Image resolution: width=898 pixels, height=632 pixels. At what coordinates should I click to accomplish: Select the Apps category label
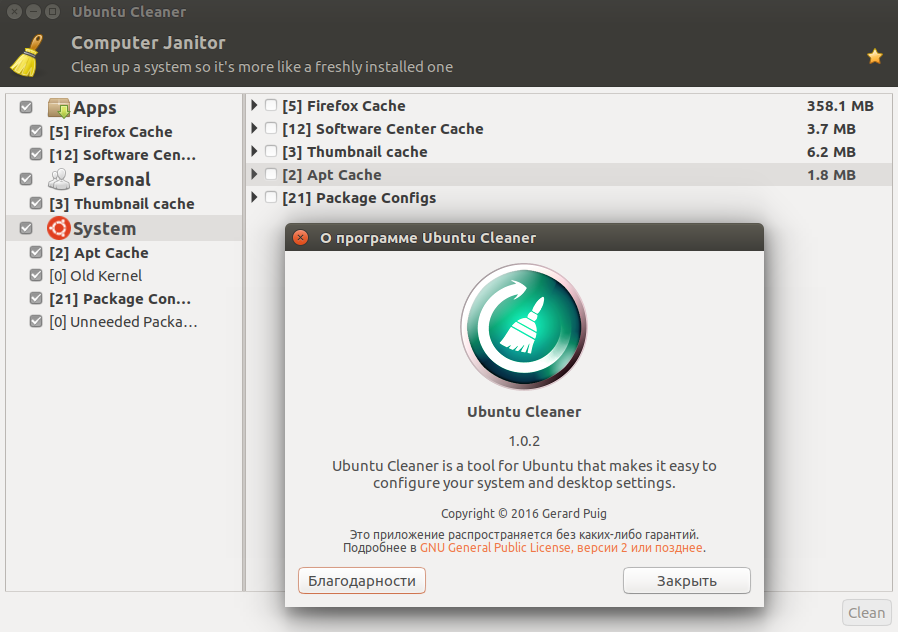coord(94,108)
